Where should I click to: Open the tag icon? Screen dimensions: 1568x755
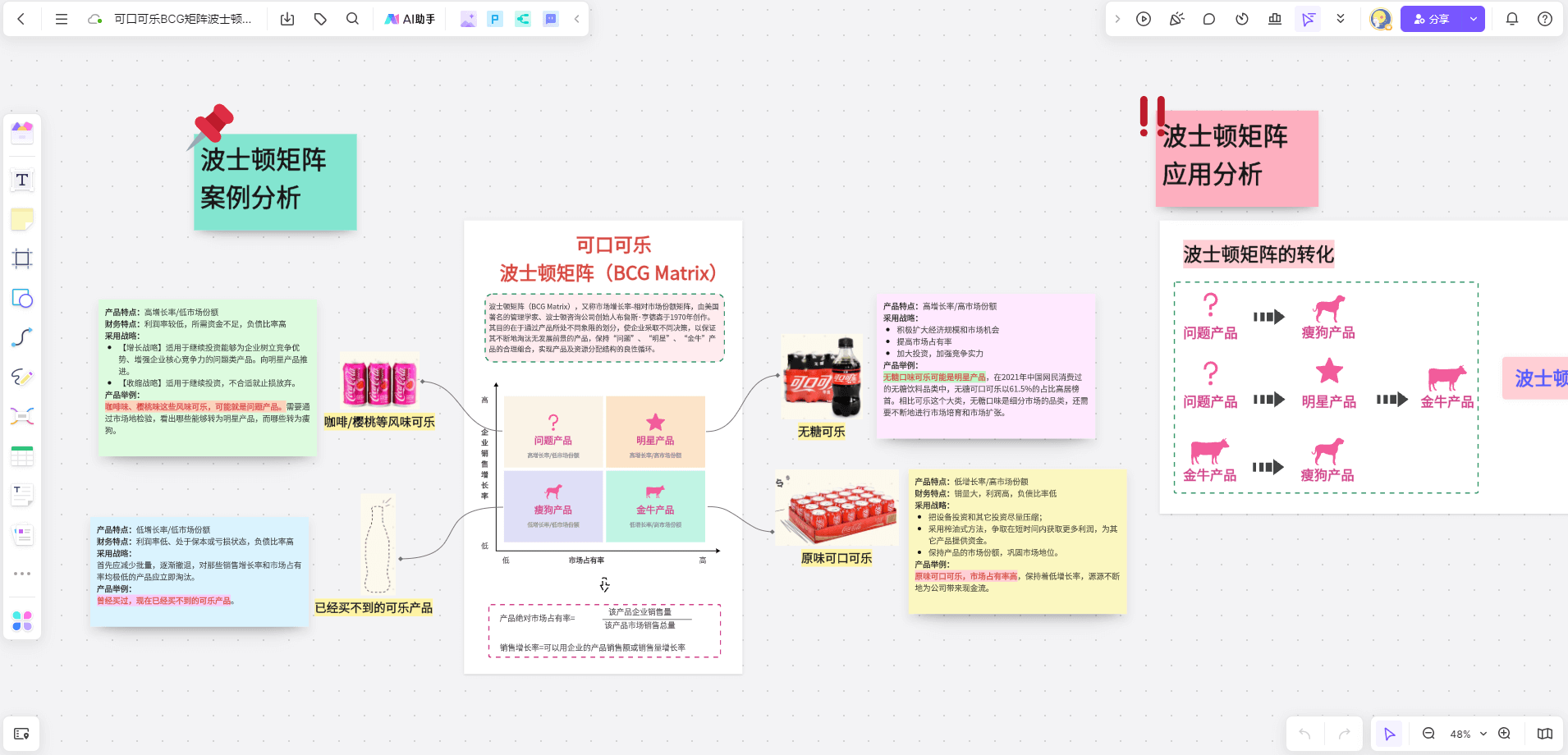[x=320, y=19]
